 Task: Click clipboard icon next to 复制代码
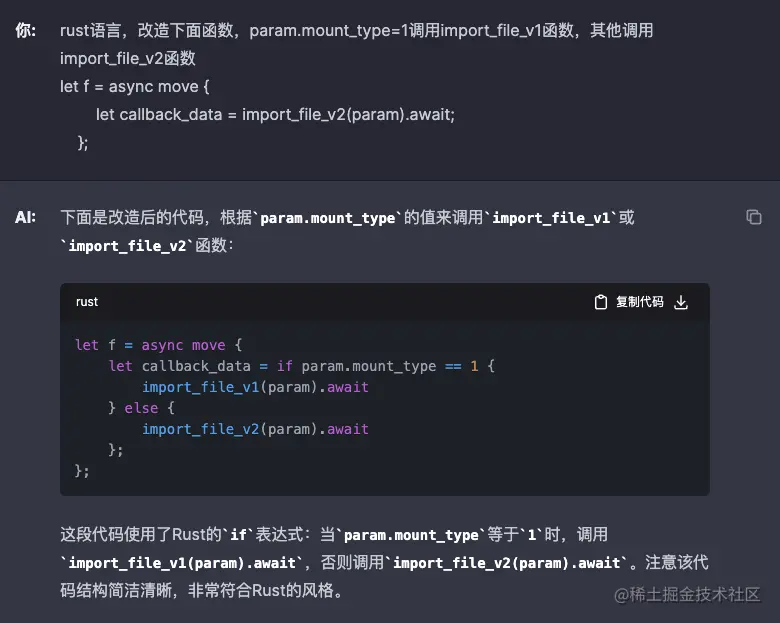(x=601, y=302)
